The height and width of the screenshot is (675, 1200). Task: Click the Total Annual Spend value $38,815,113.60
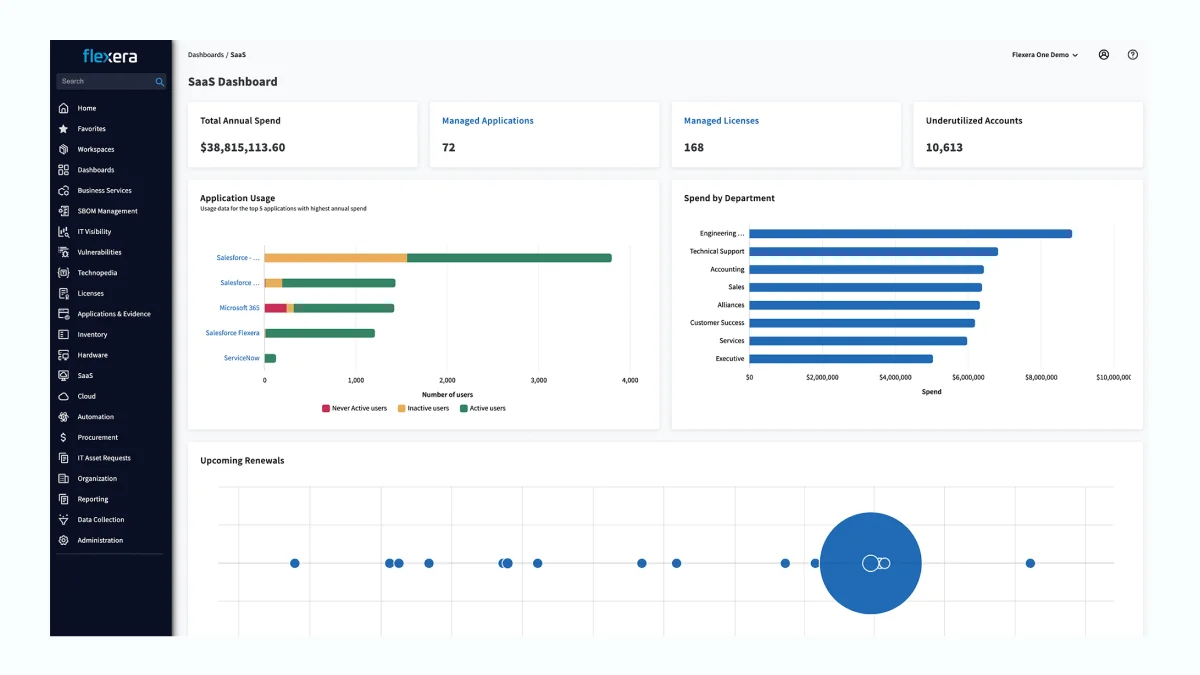[243, 147]
